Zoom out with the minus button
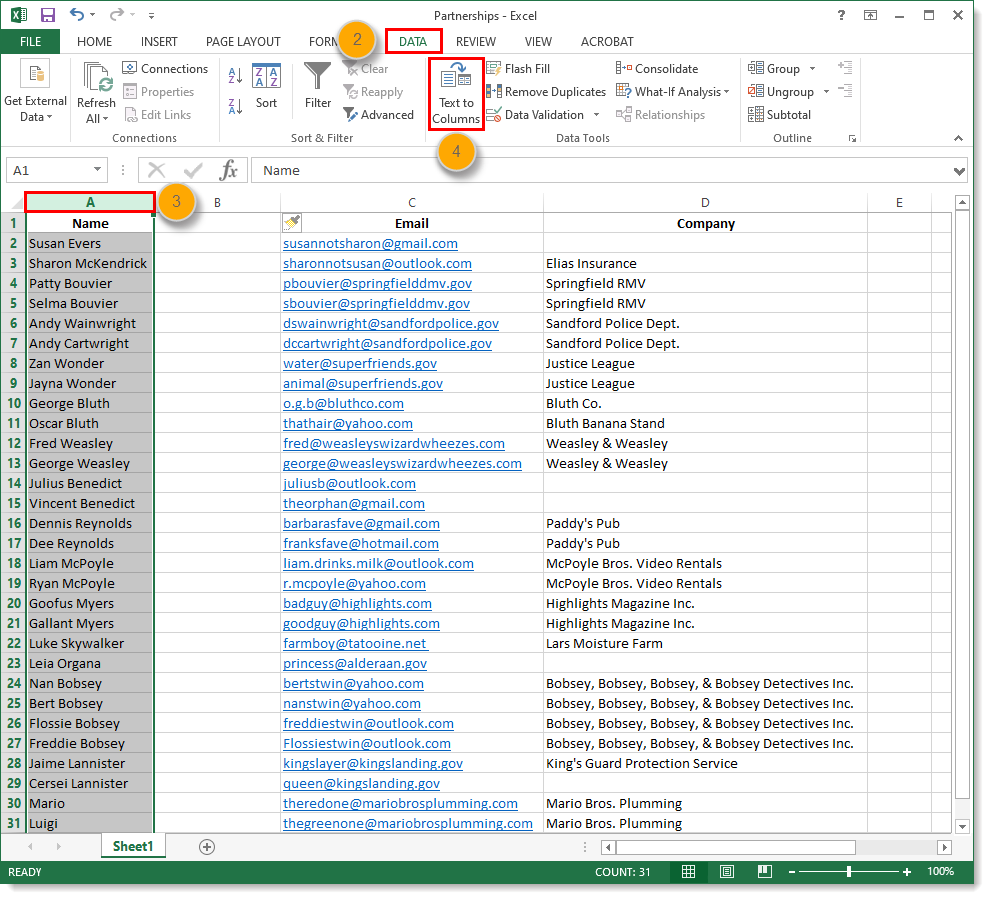989x899 pixels. pos(792,872)
